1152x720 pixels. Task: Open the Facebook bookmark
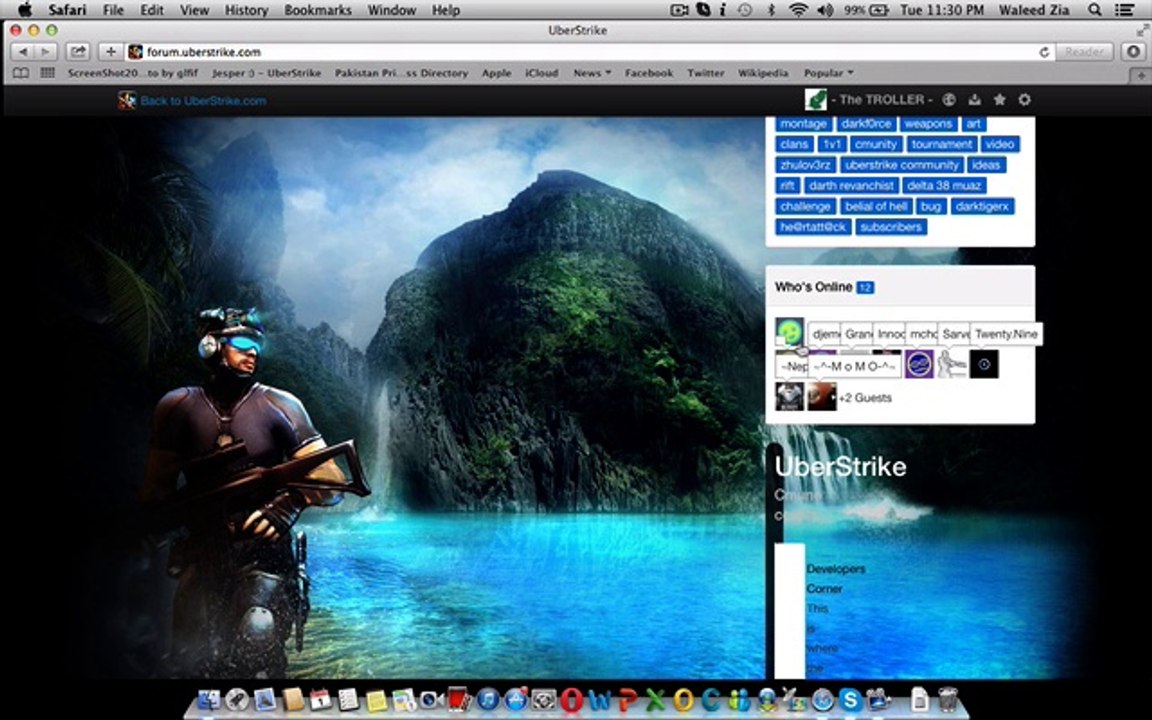click(649, 73)
